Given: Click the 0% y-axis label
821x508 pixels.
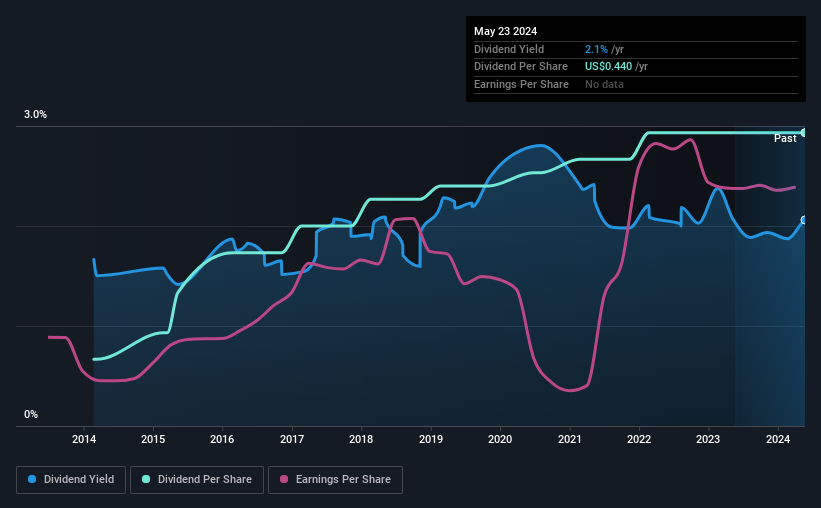Looking at the screenshot, I should pos(31,414).
